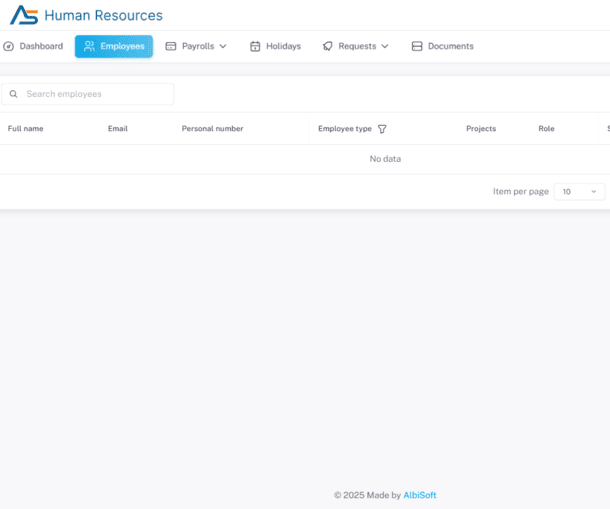Click the AlbiSoft logo icon
610x509 pixels.
[x=24, y=15]
